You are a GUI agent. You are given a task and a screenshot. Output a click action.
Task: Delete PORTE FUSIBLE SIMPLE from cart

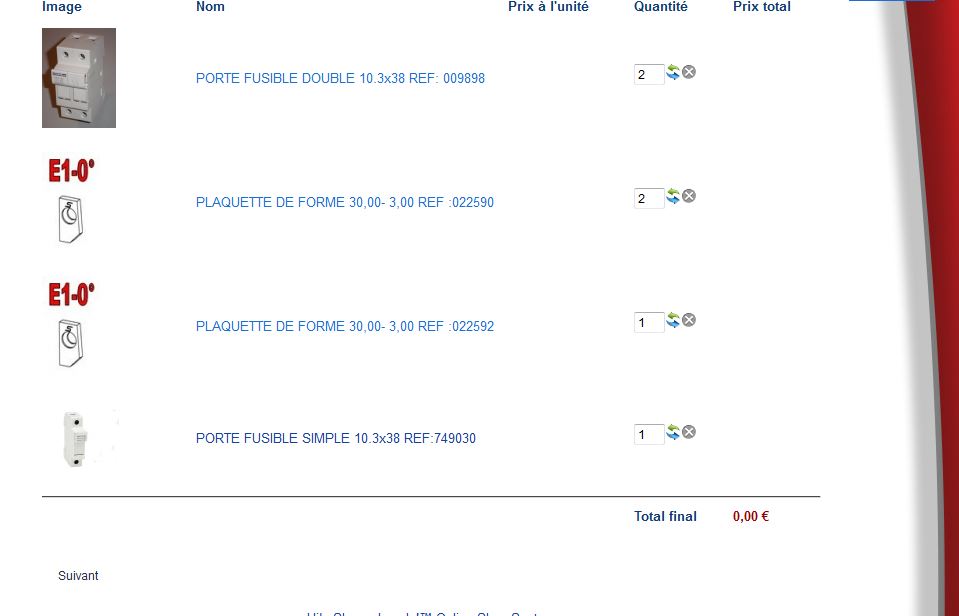click(x=689, y=432)
